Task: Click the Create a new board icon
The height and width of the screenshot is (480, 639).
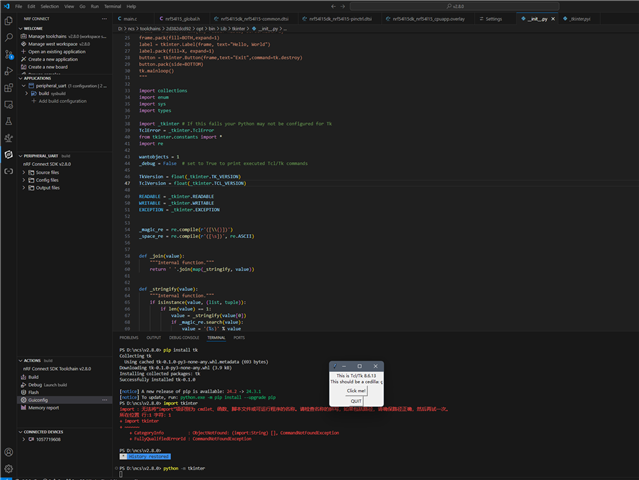Action: (x=24, y=67)
